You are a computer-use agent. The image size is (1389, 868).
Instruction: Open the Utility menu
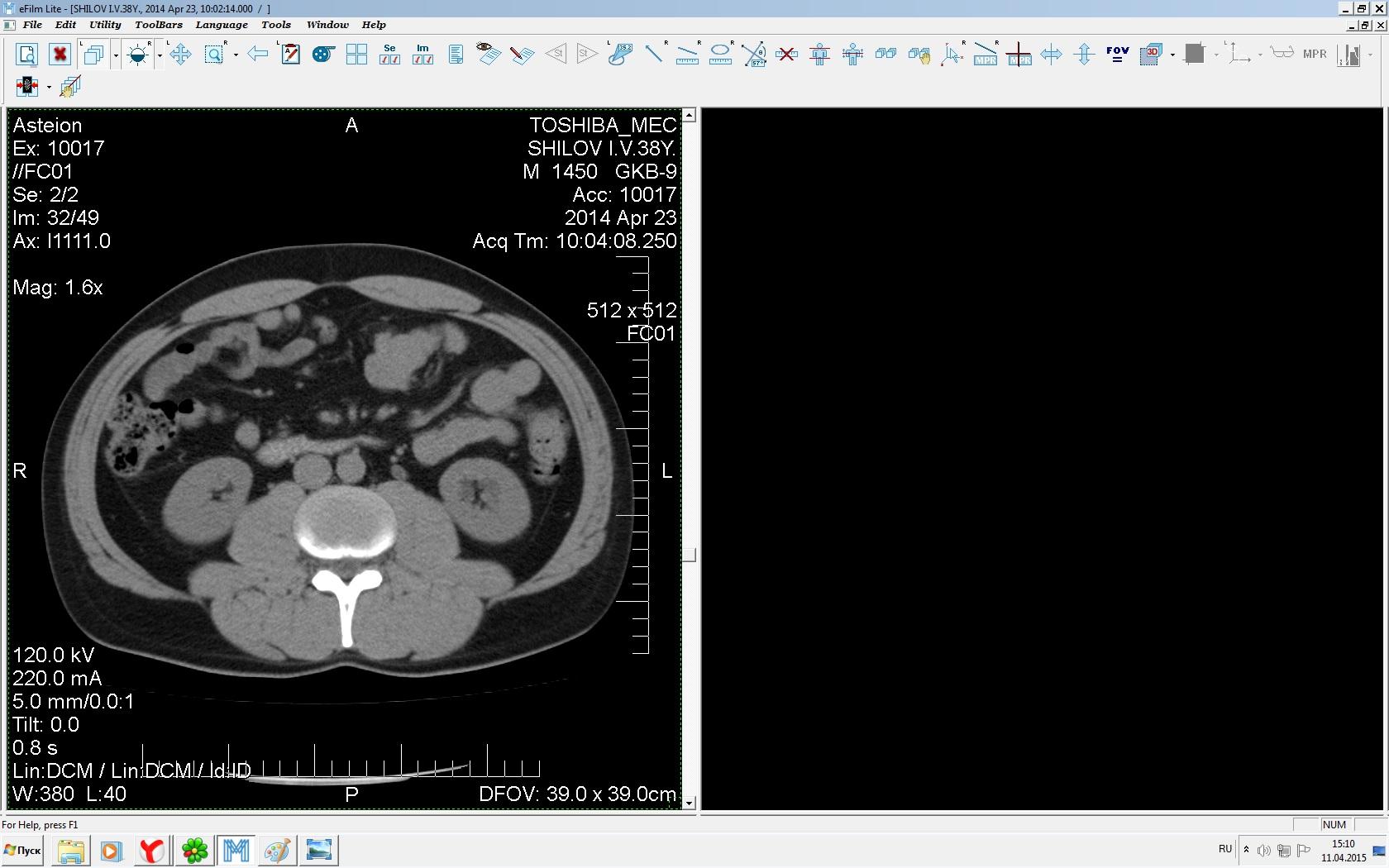pos(105,25)
